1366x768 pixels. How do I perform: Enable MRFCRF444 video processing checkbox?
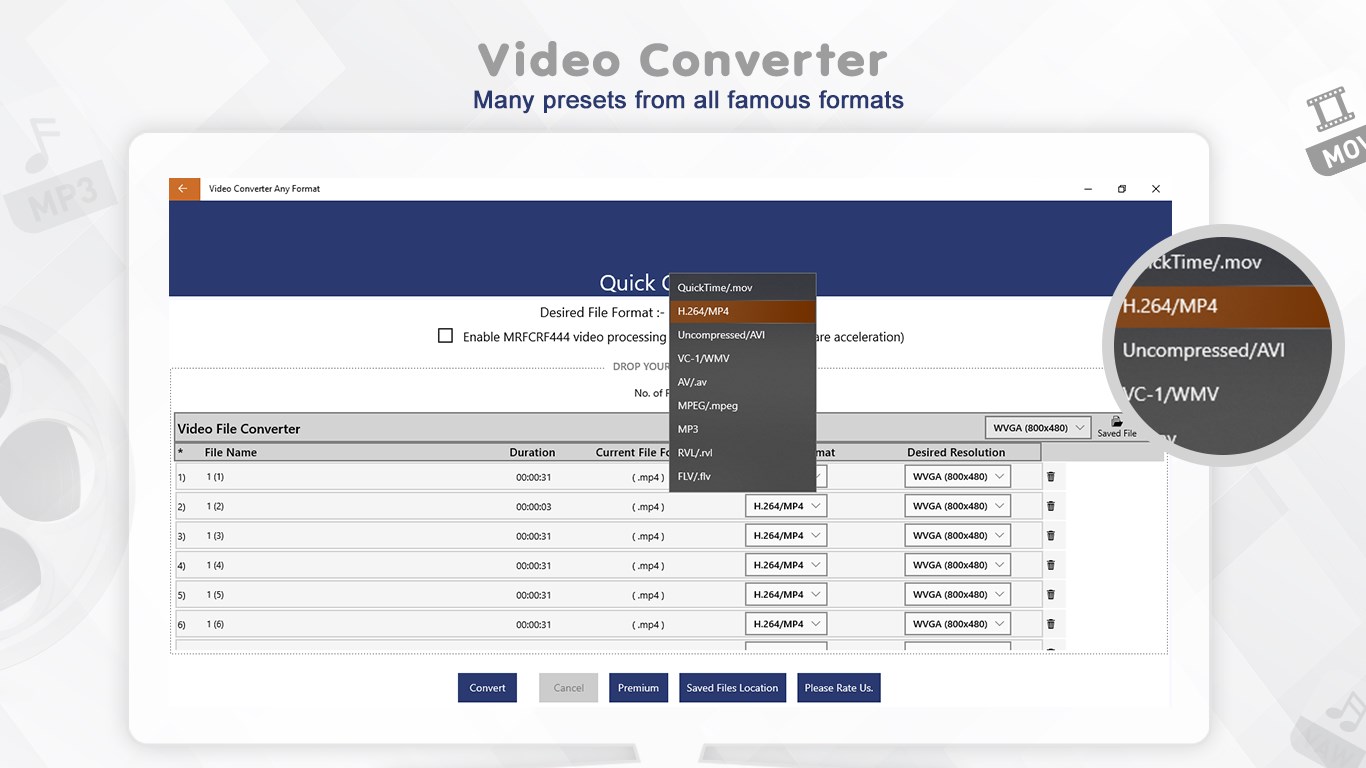446,336
